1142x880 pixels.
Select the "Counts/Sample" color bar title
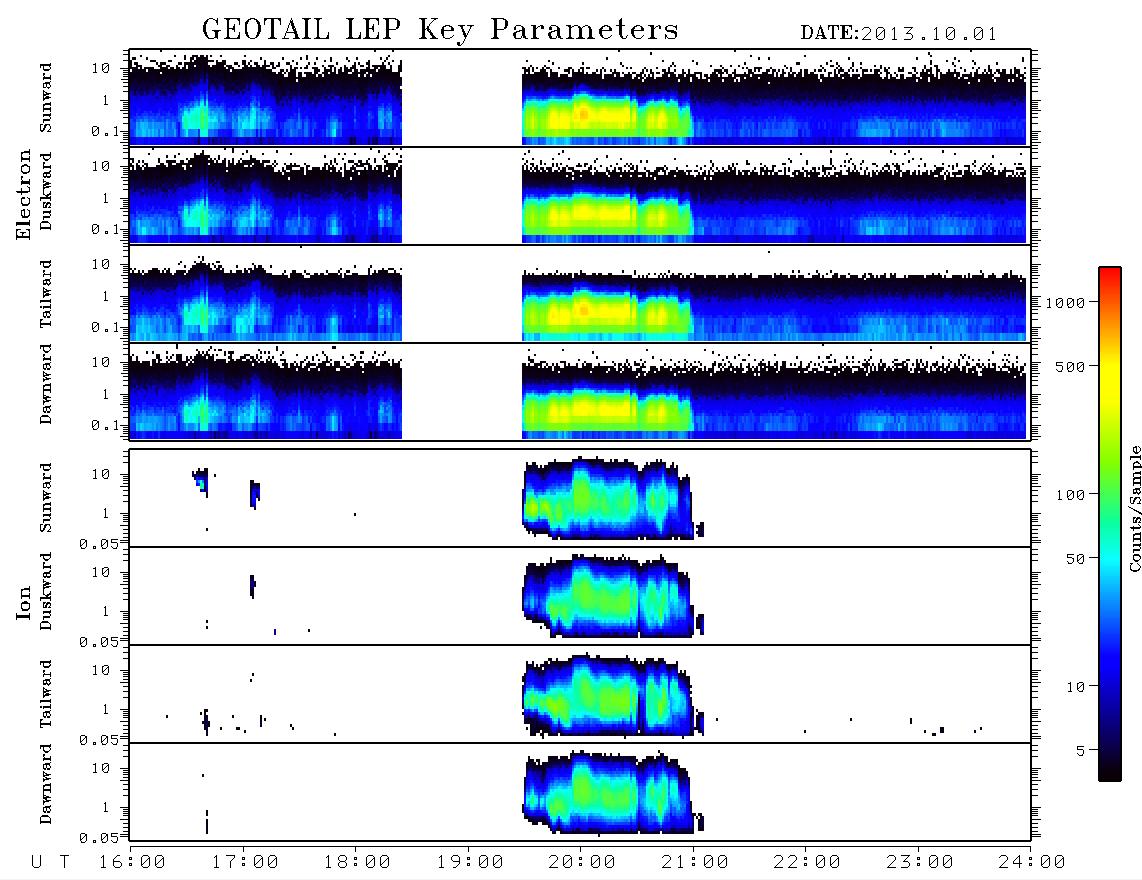pos(1135,508)
